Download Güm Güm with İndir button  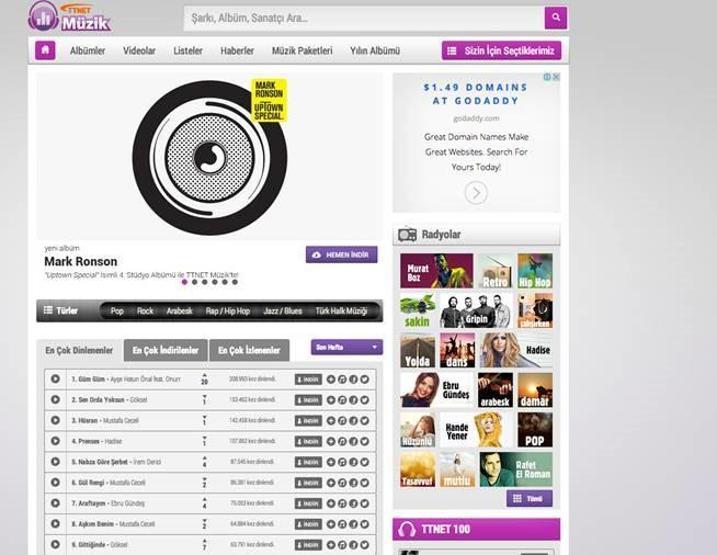click(x=308, y=379)
